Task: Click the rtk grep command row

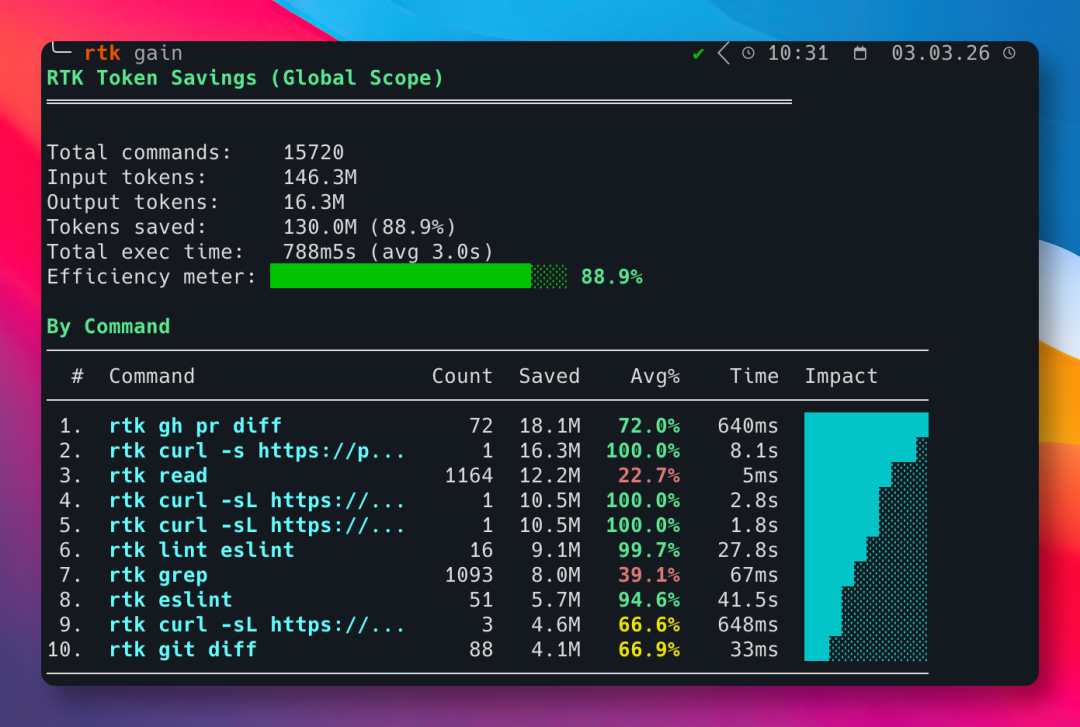Action: [x=158, y=575]
